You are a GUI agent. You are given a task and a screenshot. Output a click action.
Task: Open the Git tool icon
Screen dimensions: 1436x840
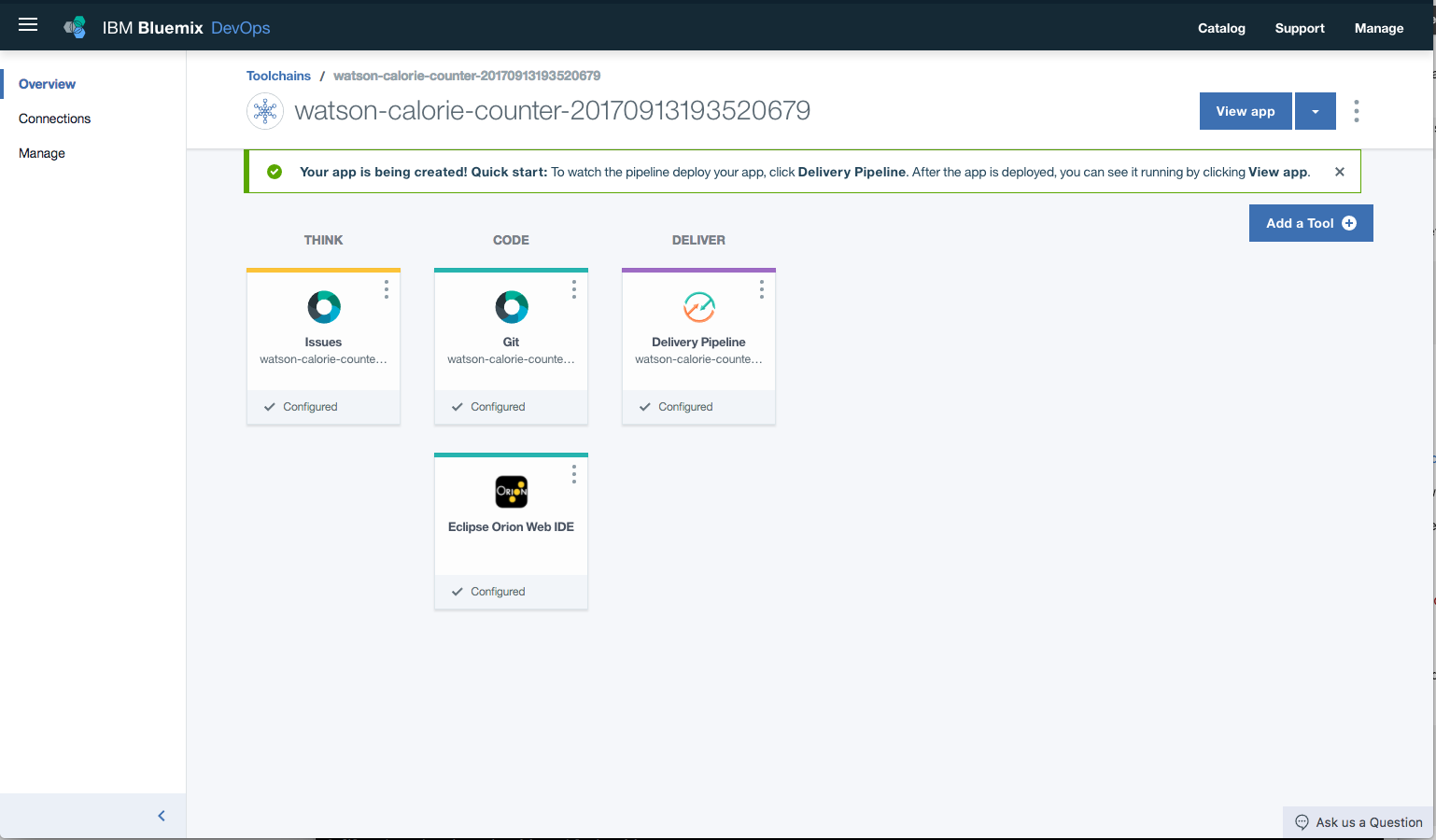click(x=512, y=307)
